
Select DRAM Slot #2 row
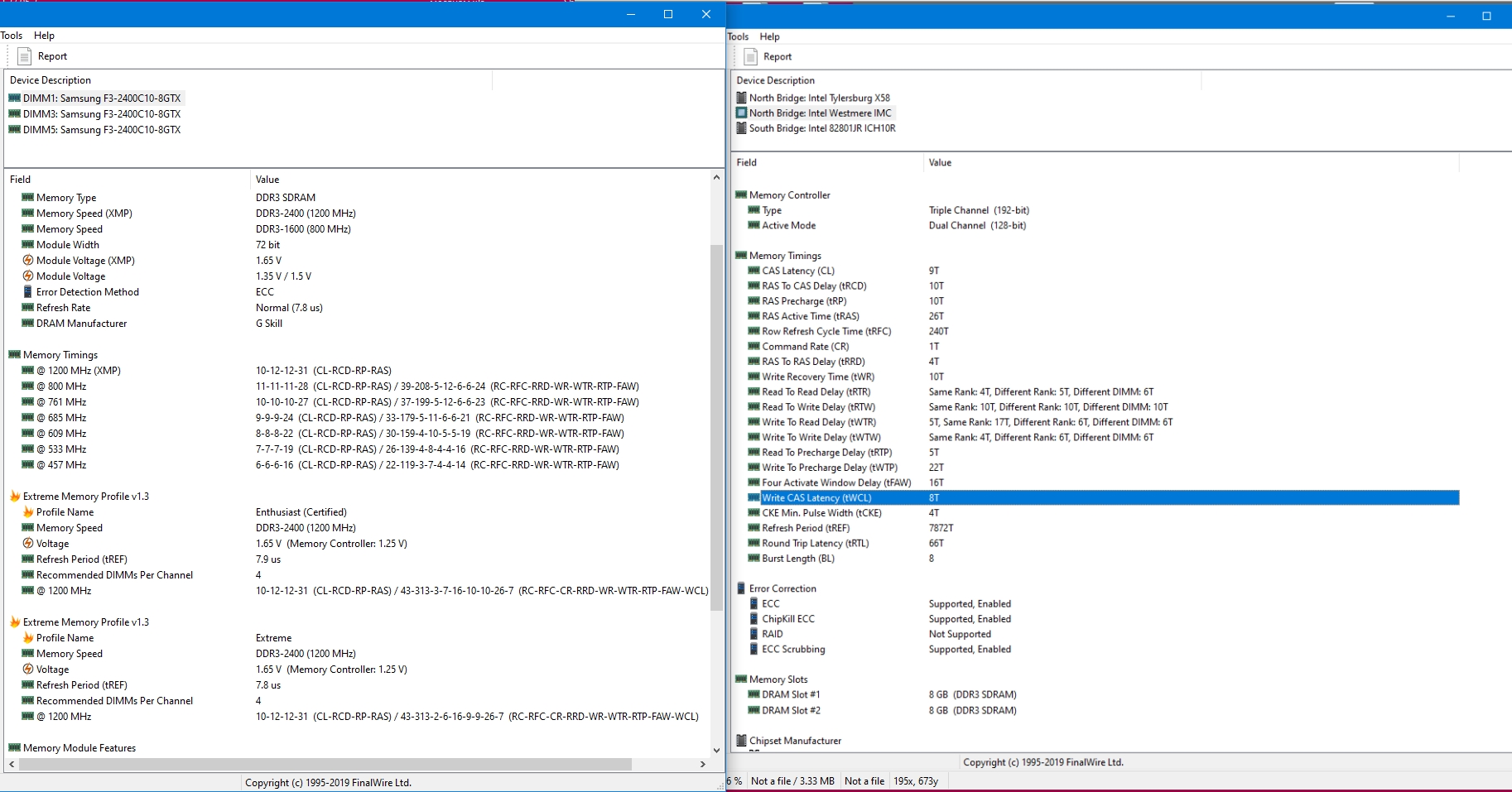coord(1103,710)
